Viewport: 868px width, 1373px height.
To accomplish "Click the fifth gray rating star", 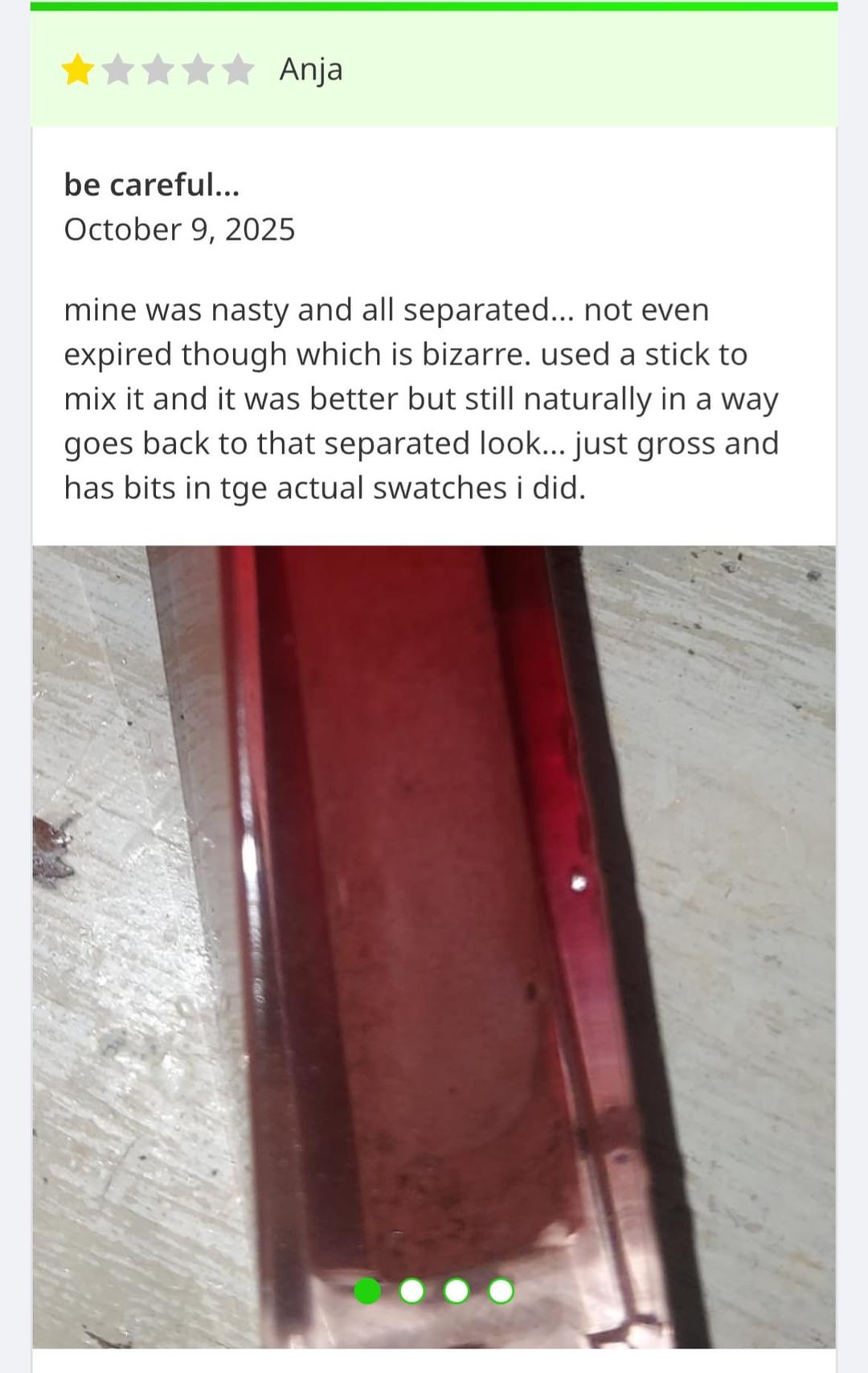I will coord(238,70).
